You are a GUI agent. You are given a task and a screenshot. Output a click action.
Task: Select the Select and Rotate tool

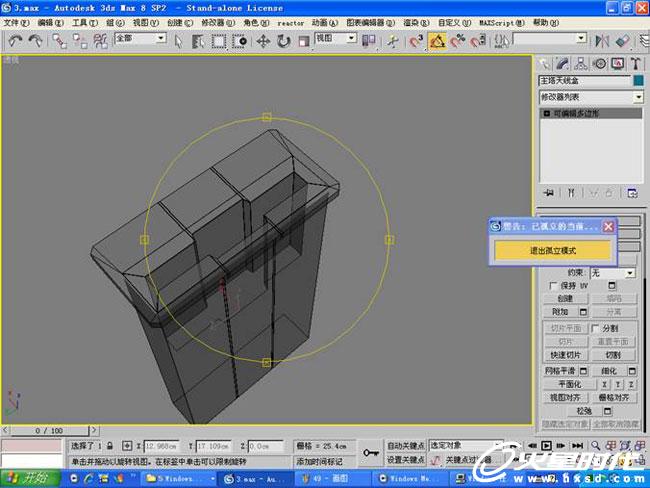(x=284, y=41)
